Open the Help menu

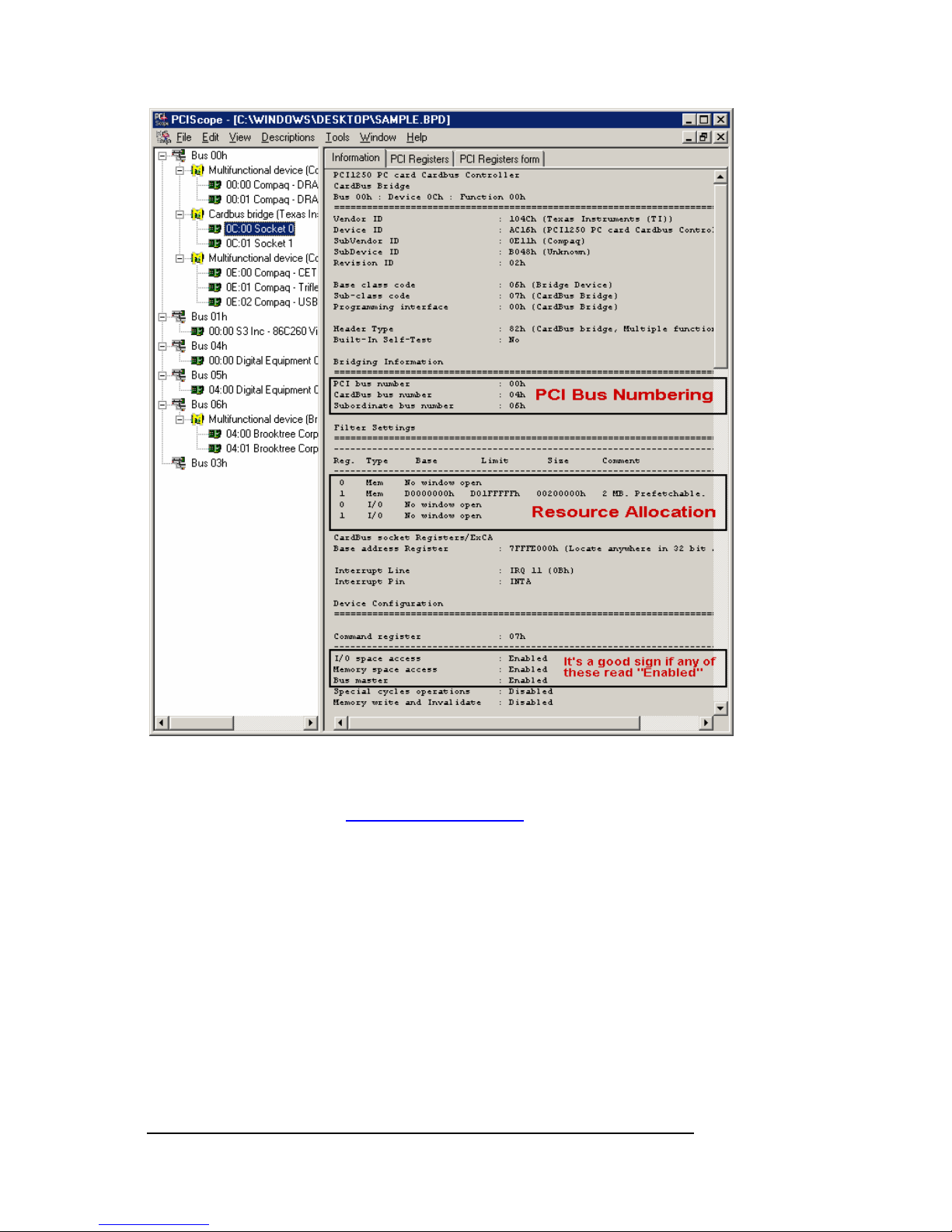(x=417, y=138)
